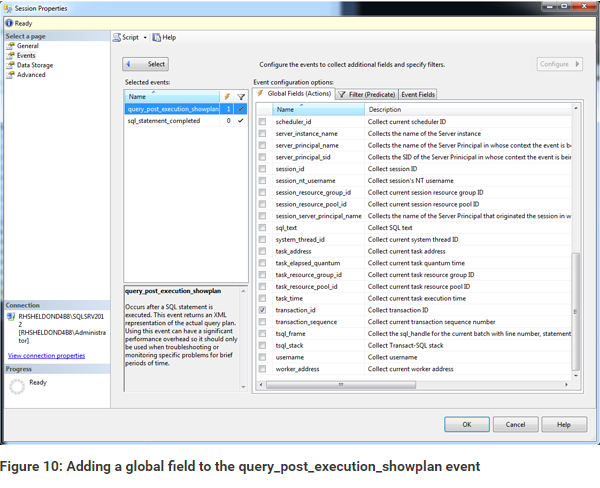Select the sql_statement_completed event row
Viewport: 600px width, 488px height.
coord(186,121)
